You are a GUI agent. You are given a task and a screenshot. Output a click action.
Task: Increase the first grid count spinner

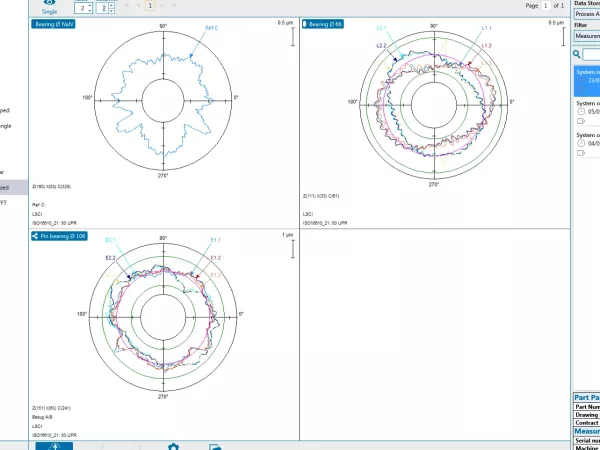[91, 4]
